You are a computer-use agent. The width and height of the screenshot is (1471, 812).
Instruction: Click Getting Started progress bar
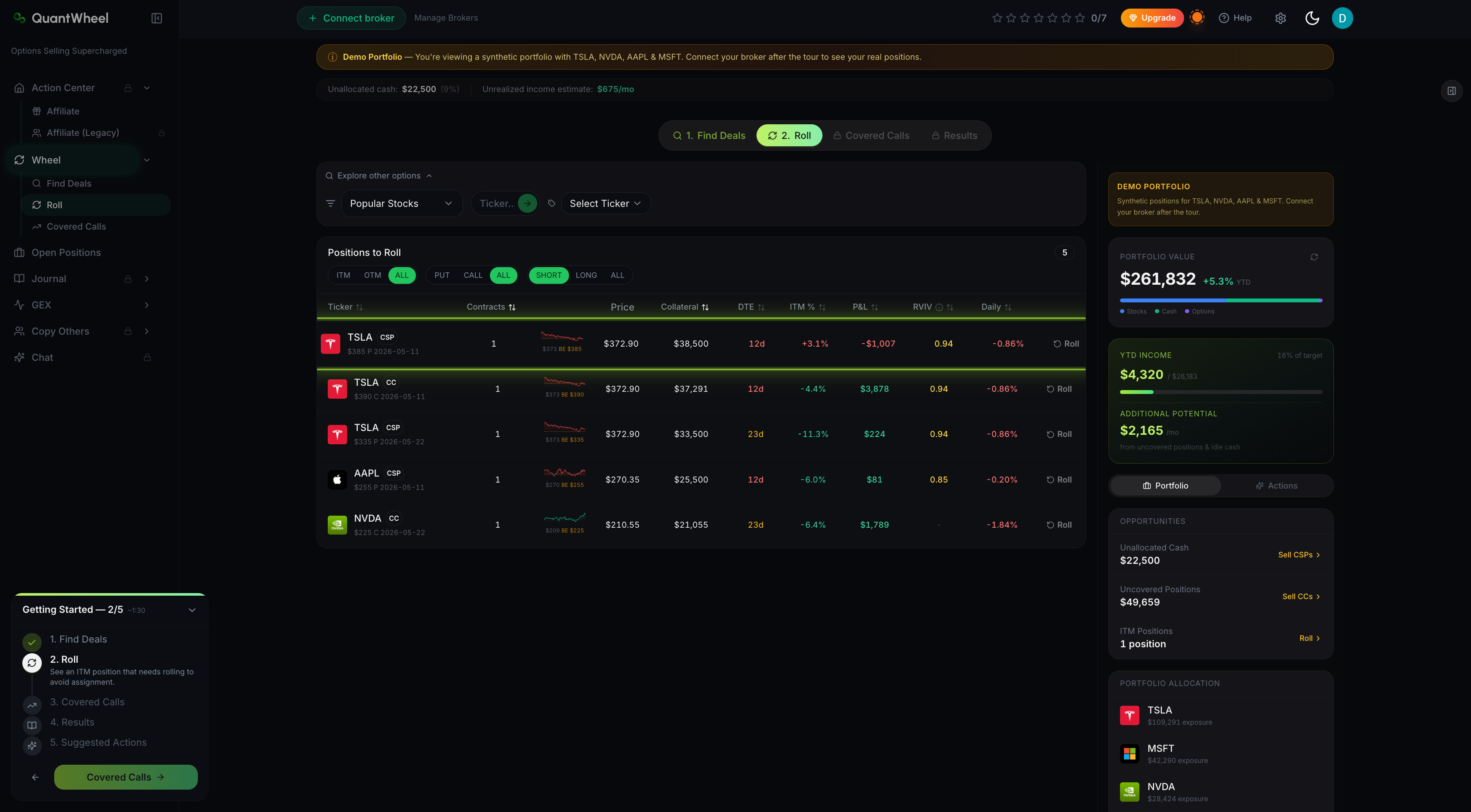(x=110, y=594)
